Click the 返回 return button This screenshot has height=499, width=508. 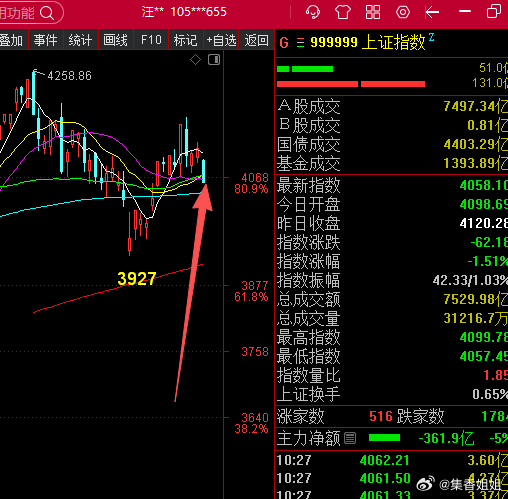[x=256, y=40]
